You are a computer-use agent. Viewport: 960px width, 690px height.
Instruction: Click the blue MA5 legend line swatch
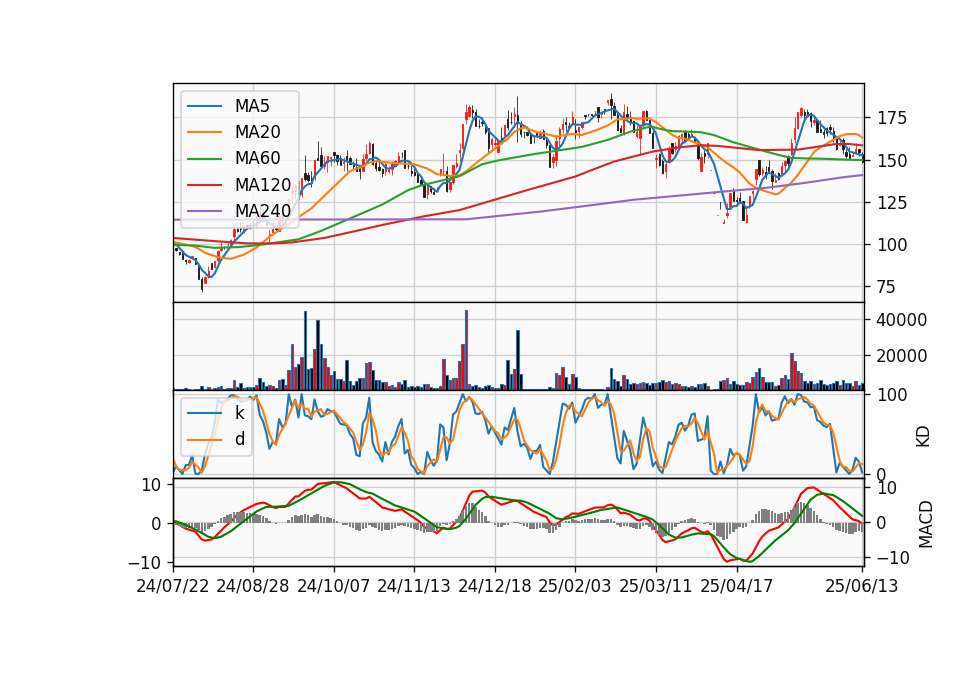(204, 106)
